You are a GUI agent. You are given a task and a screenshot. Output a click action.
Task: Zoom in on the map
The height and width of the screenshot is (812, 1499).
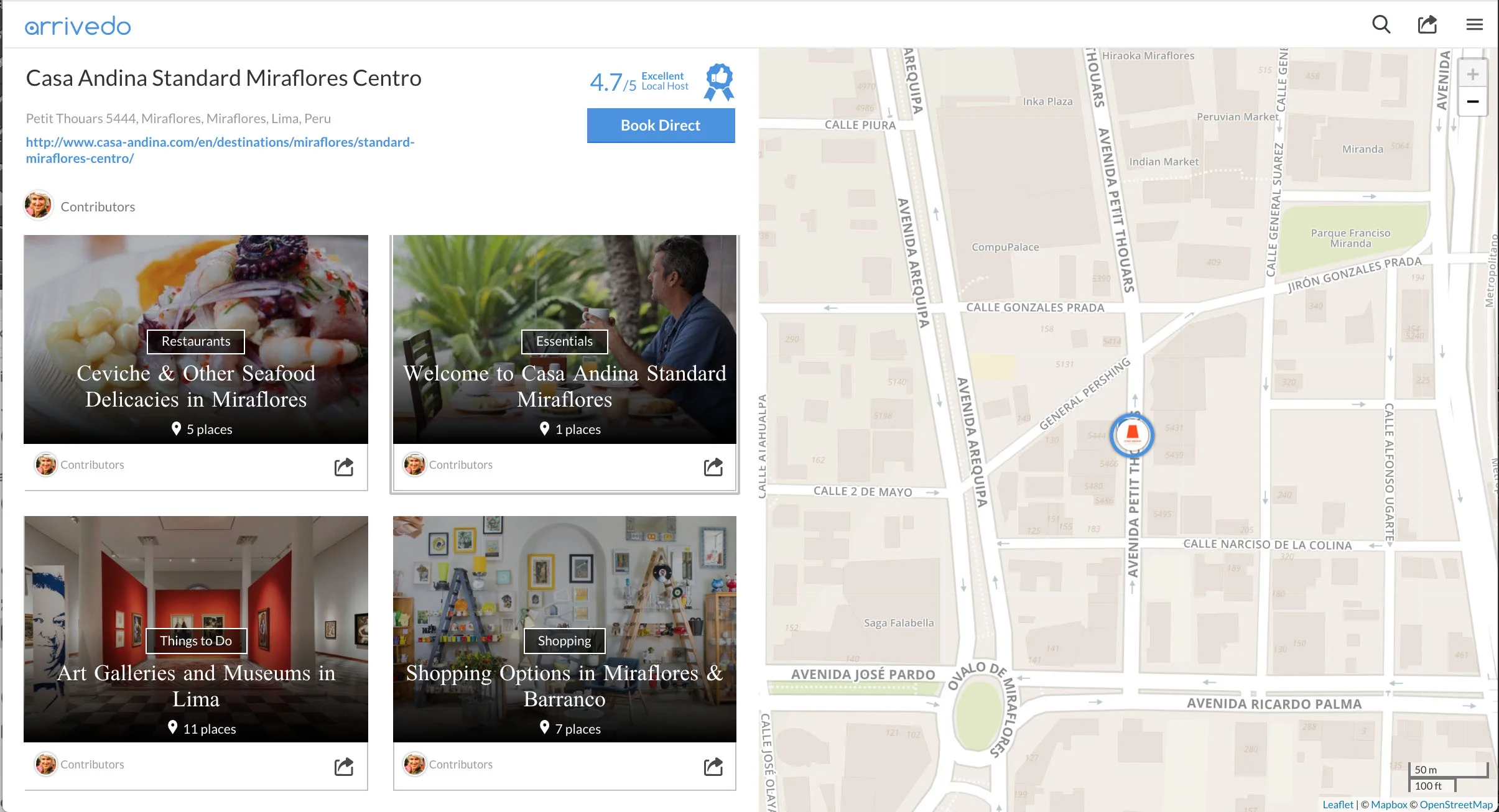click(1472, 75)
